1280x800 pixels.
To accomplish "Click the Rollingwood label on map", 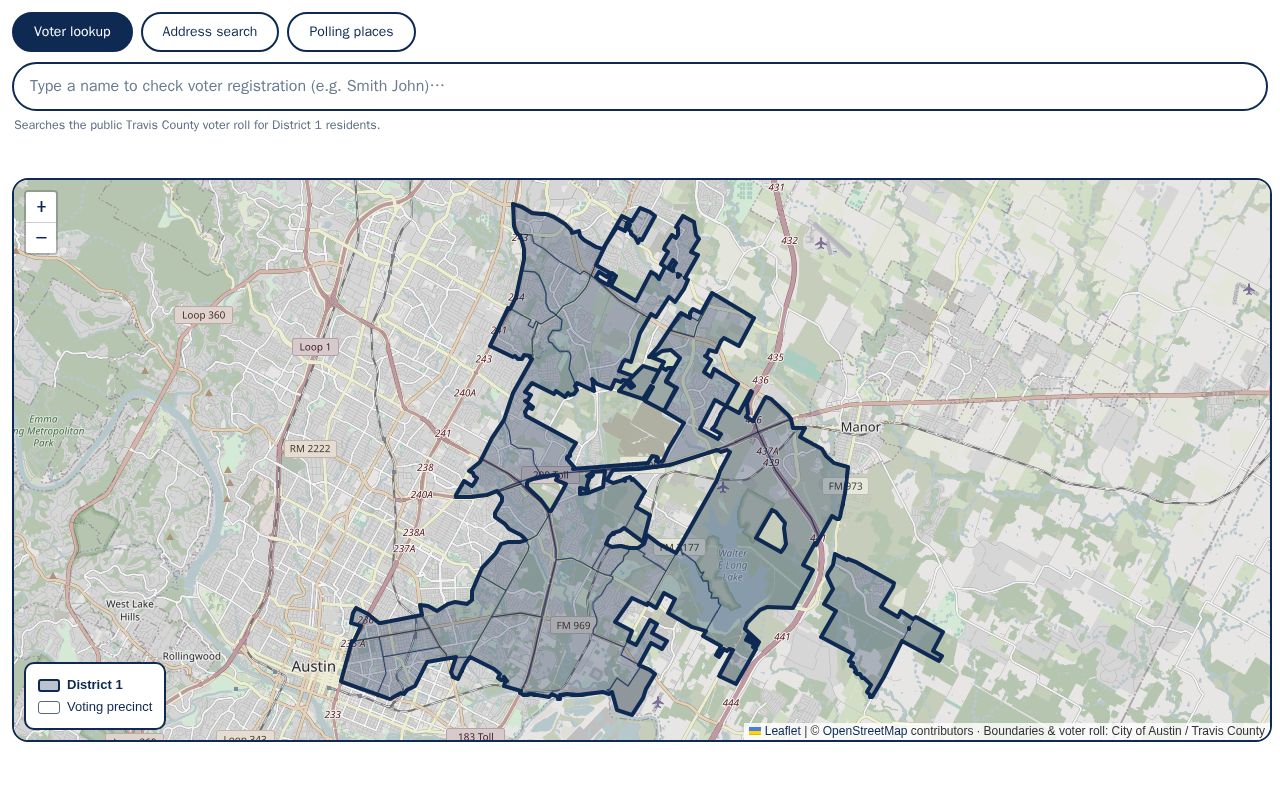I will click(x=192, y=656).
